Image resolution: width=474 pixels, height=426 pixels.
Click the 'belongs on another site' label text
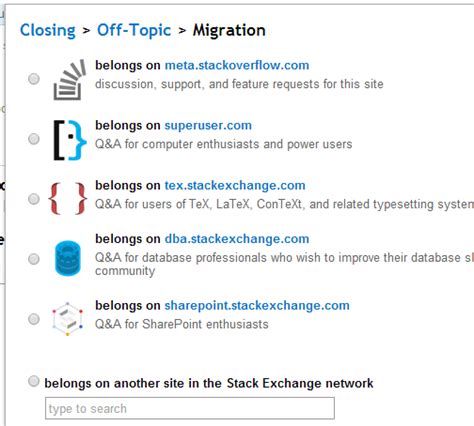pos(209,383)
